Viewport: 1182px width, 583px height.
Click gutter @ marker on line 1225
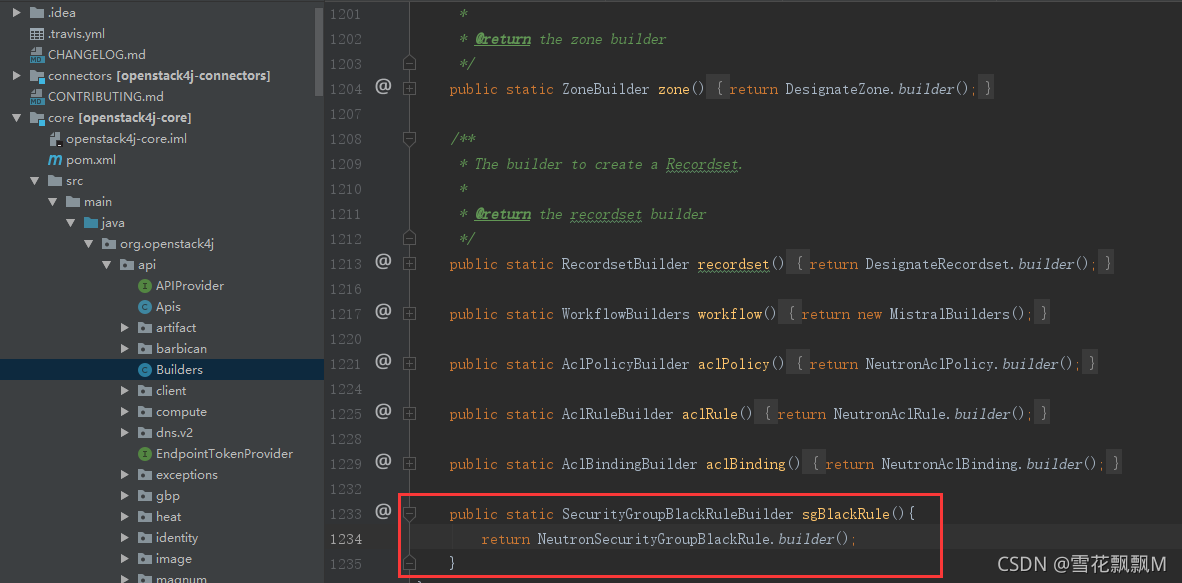pos(383,412)
